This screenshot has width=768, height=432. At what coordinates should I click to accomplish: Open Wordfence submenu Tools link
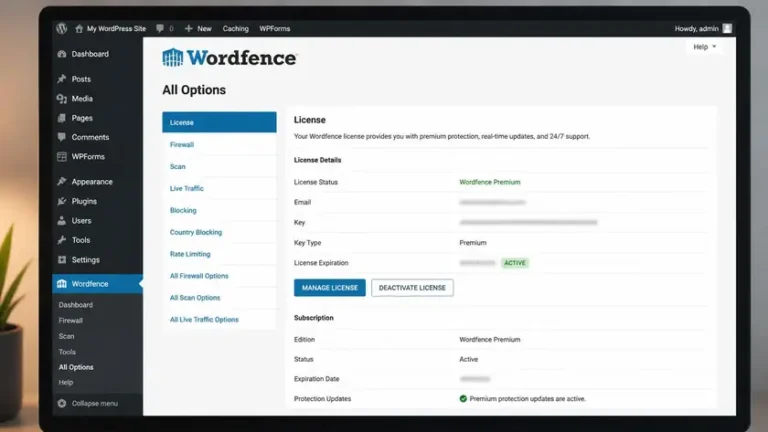[67, 352]
